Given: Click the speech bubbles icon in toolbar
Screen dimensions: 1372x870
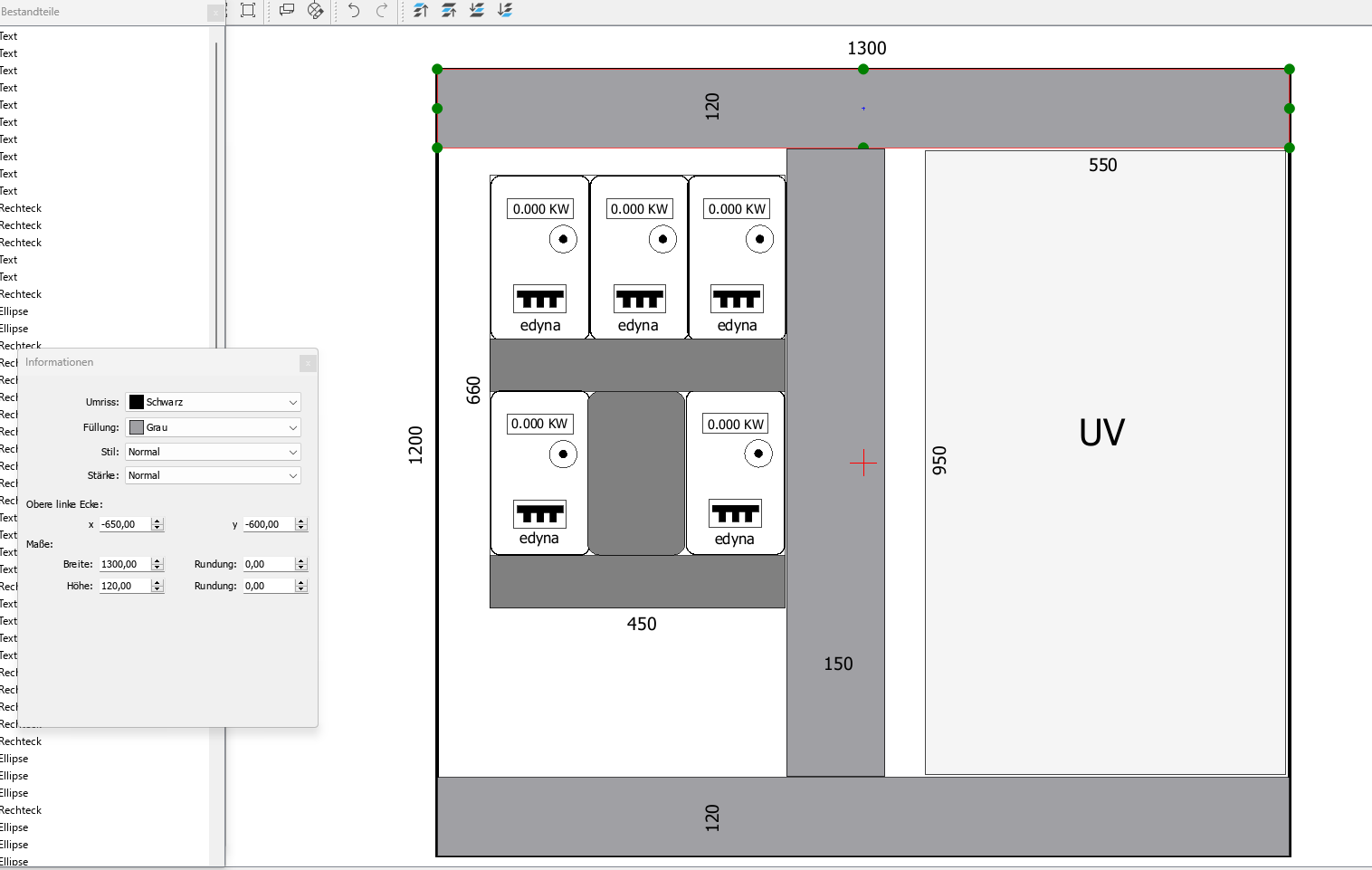Looking at the screenshot, I should [287, 10].
